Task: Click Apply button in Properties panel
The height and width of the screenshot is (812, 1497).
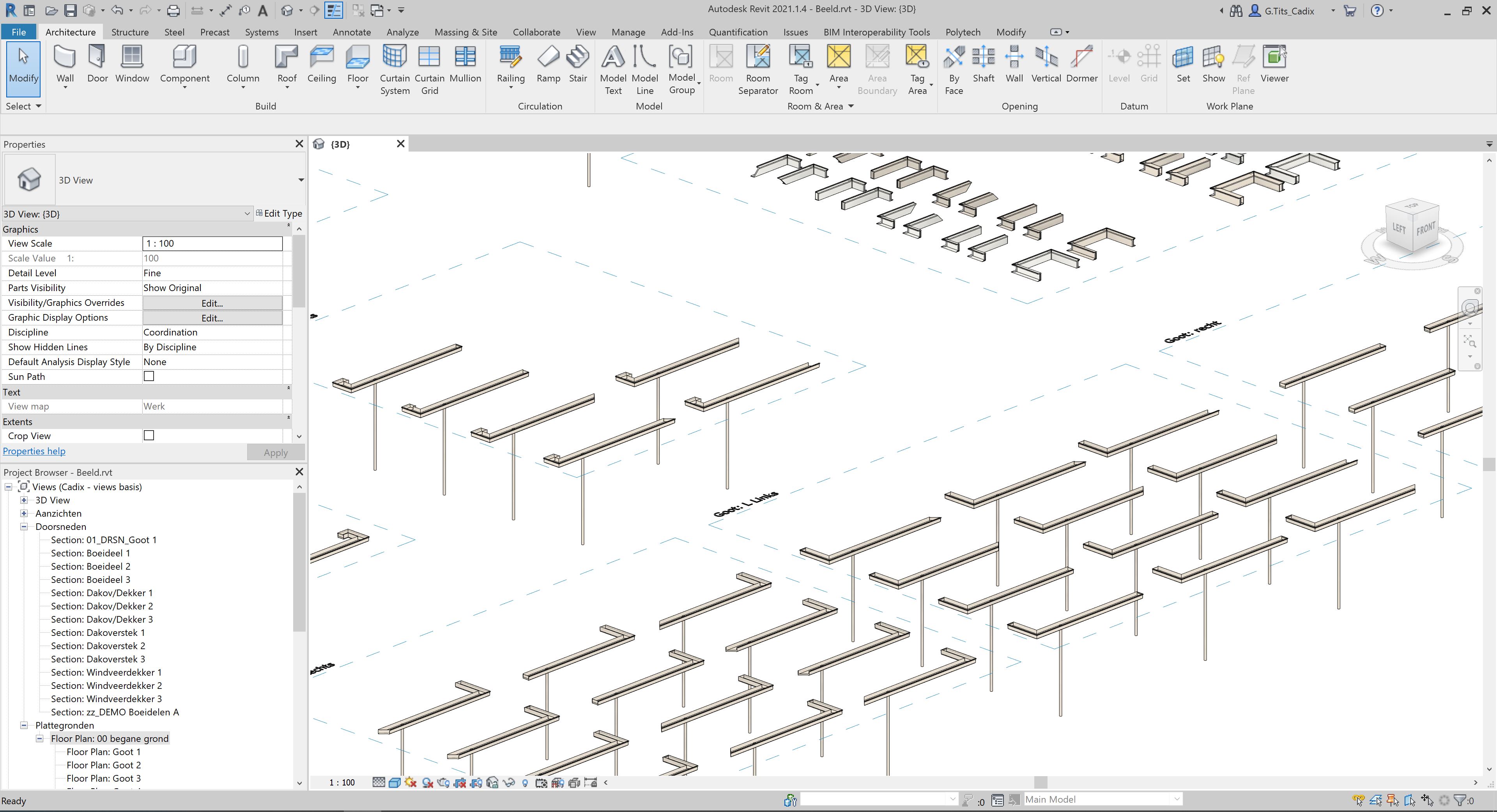Action: pos(276,452)
